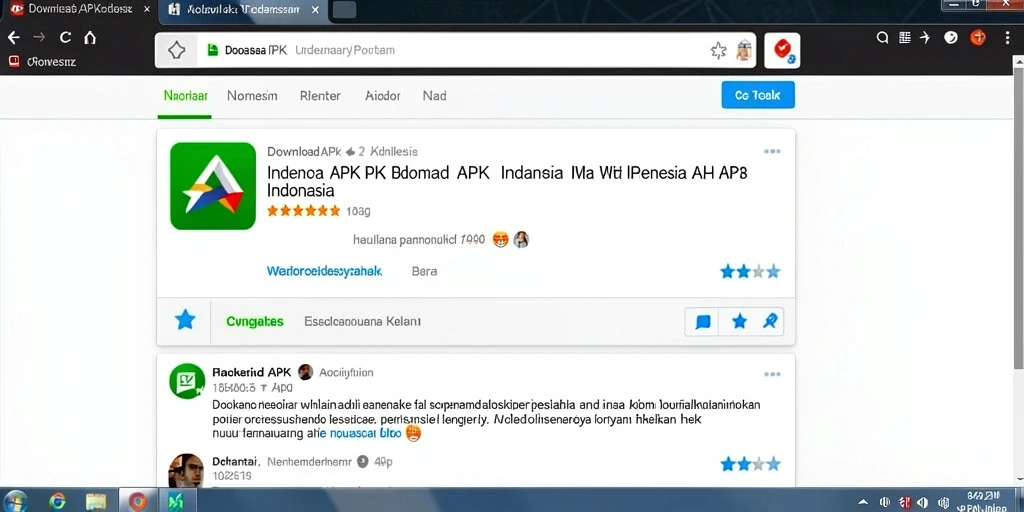Image resolution: width=1024 pixels, height=512 pixels.
Task: Click the emoji face reaction icon
Action: point(500,240)
